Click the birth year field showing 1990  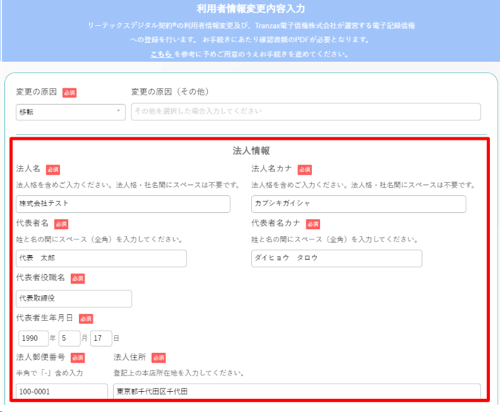[34, 338]
